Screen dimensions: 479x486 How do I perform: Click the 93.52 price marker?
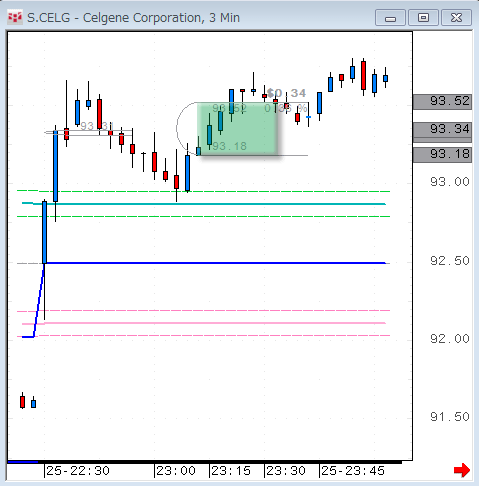(442, 101)
